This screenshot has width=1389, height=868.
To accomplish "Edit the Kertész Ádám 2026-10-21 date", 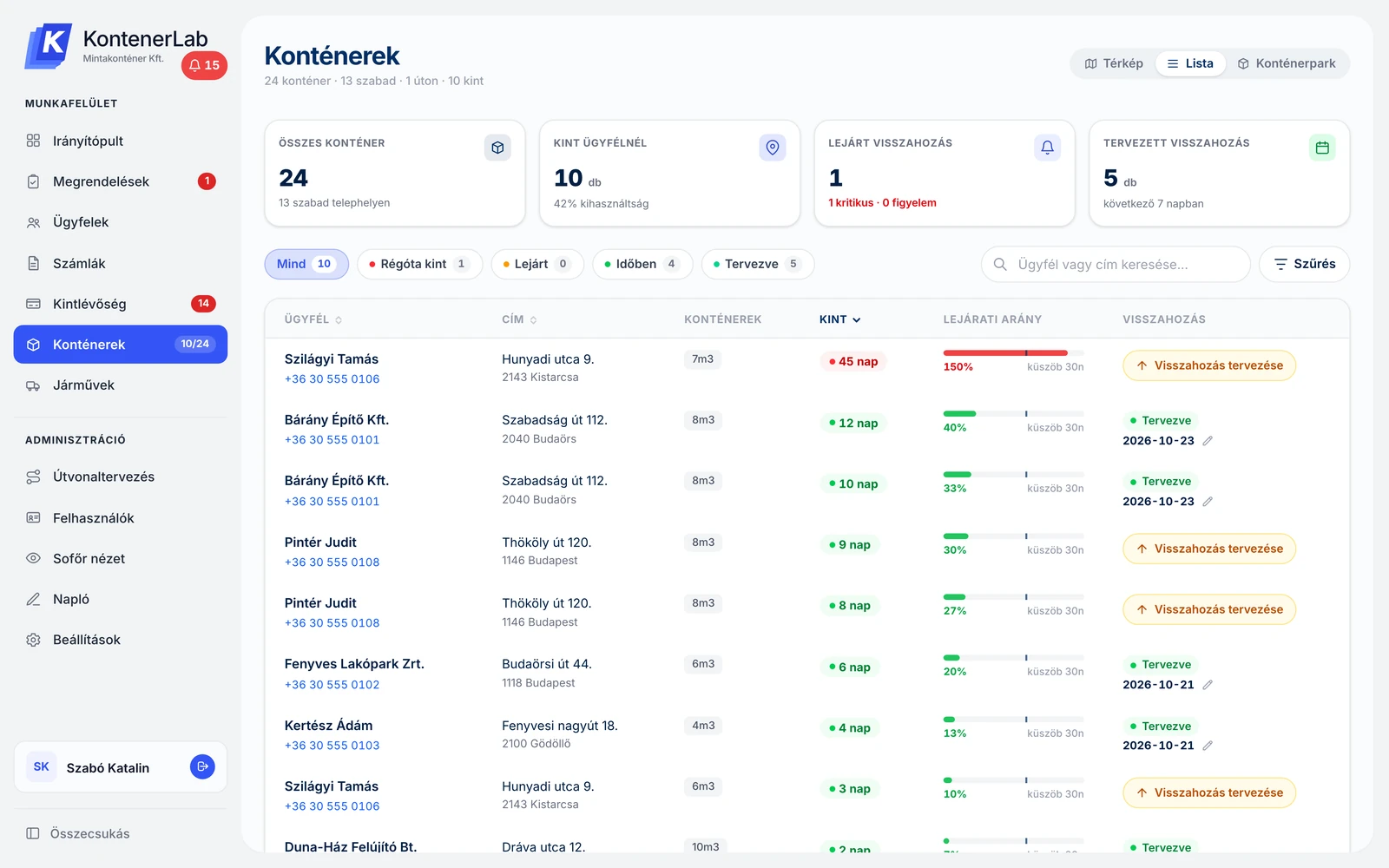I will [x=1208, y=746].
